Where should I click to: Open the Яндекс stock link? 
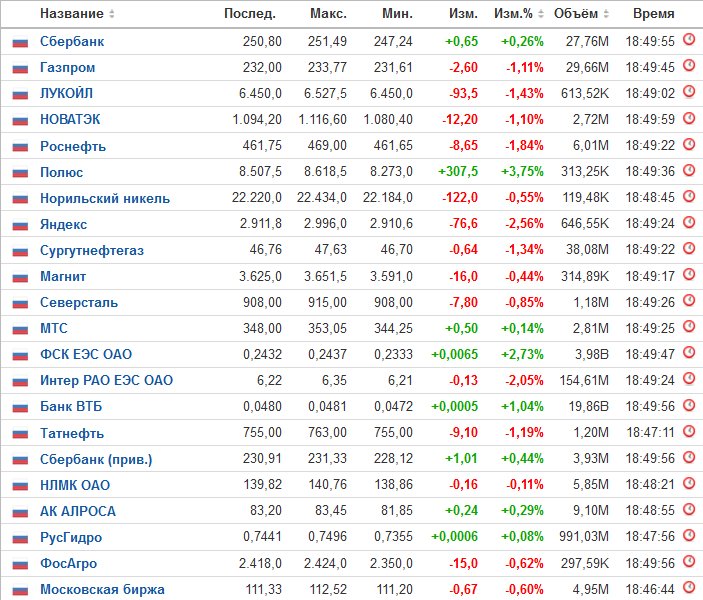(x=64, y=224)
